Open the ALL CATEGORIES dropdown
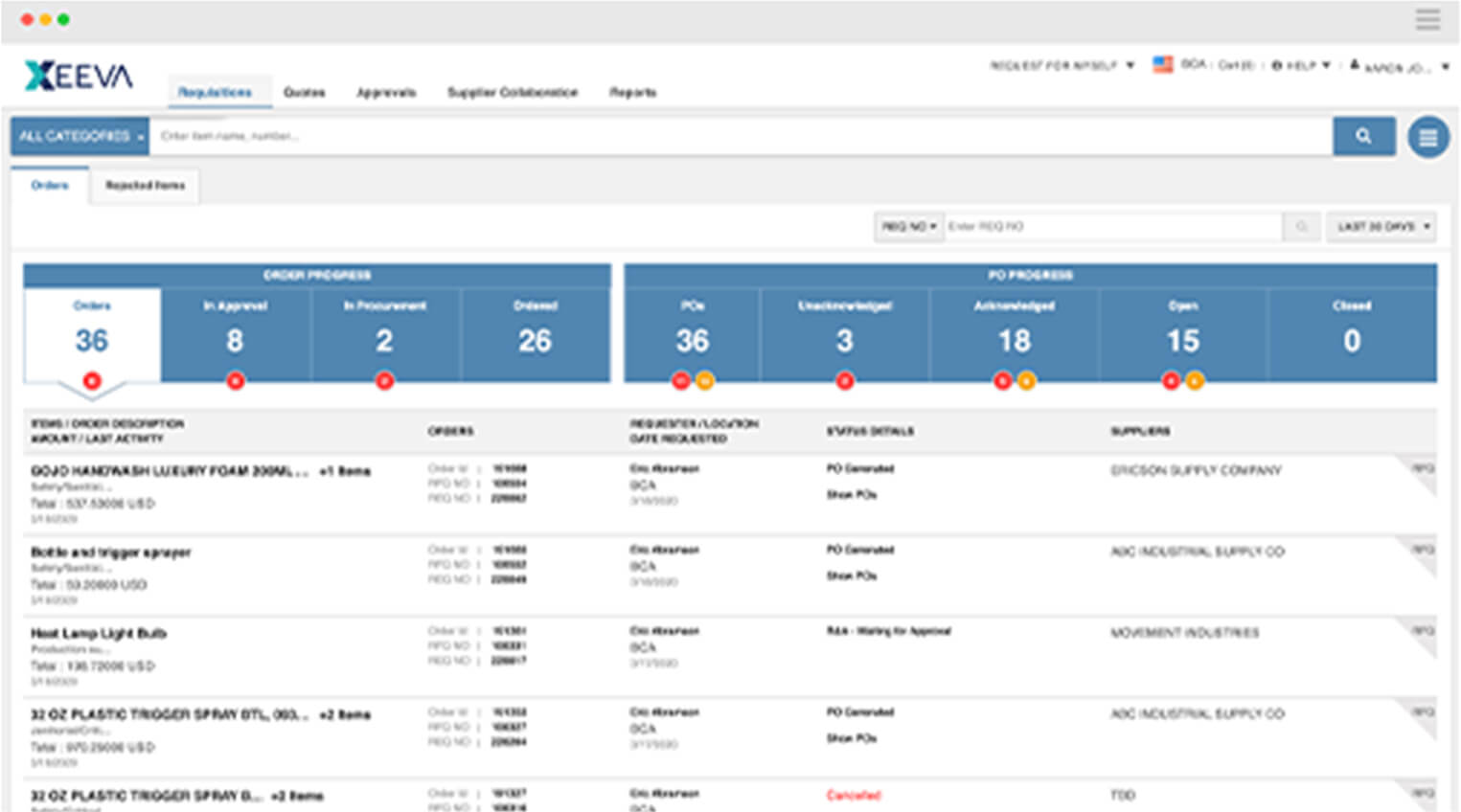This screenshot has height=812, width=1461. pos(80,136)
